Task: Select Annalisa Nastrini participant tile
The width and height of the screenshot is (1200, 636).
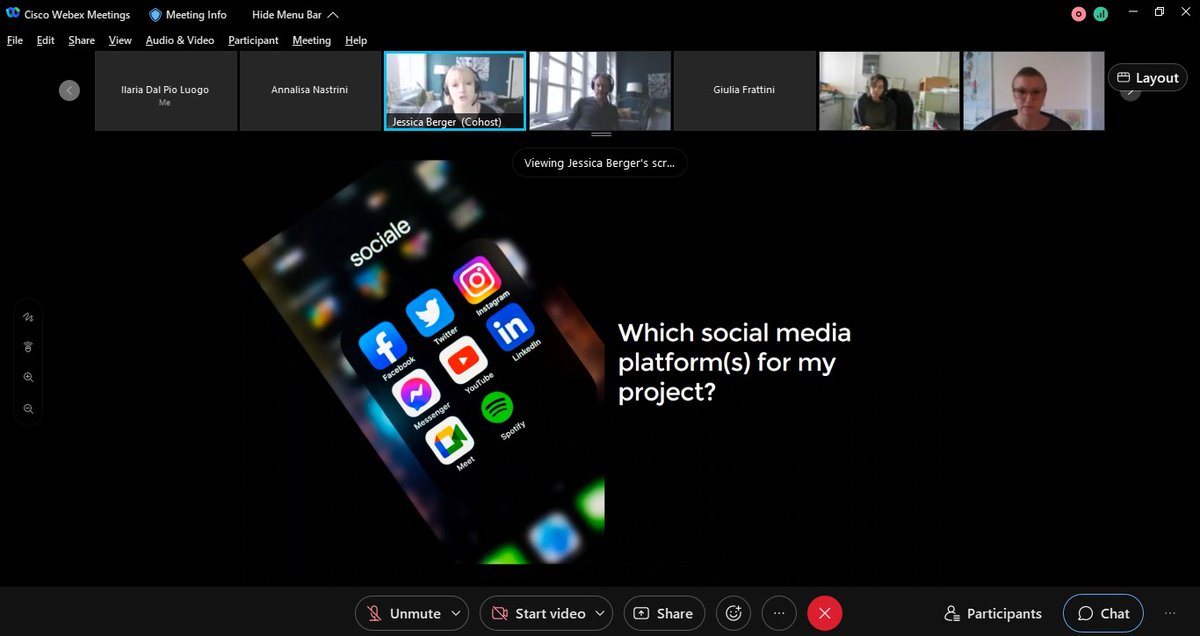Action: pos(311,91)
